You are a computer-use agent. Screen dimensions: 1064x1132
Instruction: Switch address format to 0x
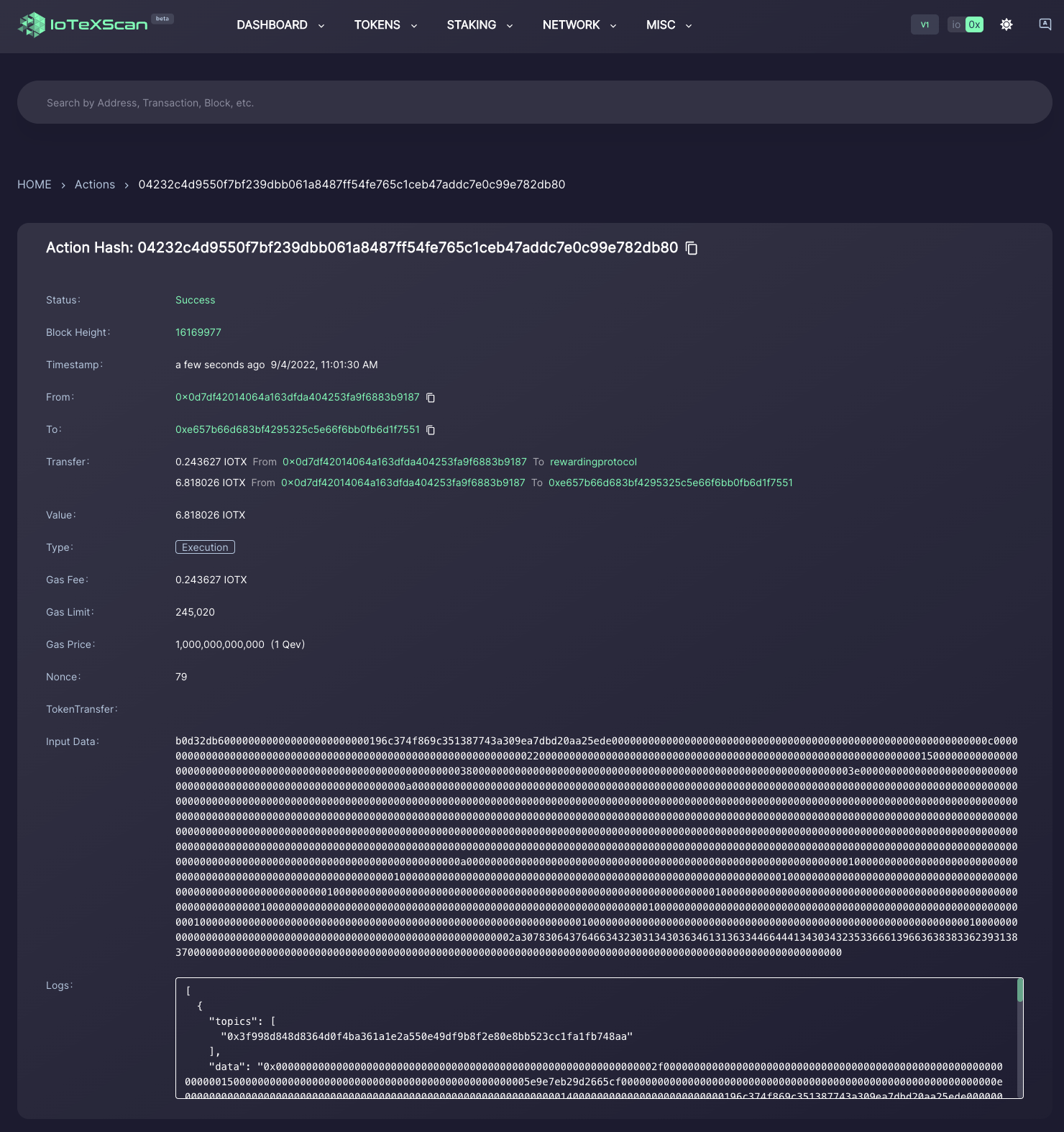click(974, 24)
